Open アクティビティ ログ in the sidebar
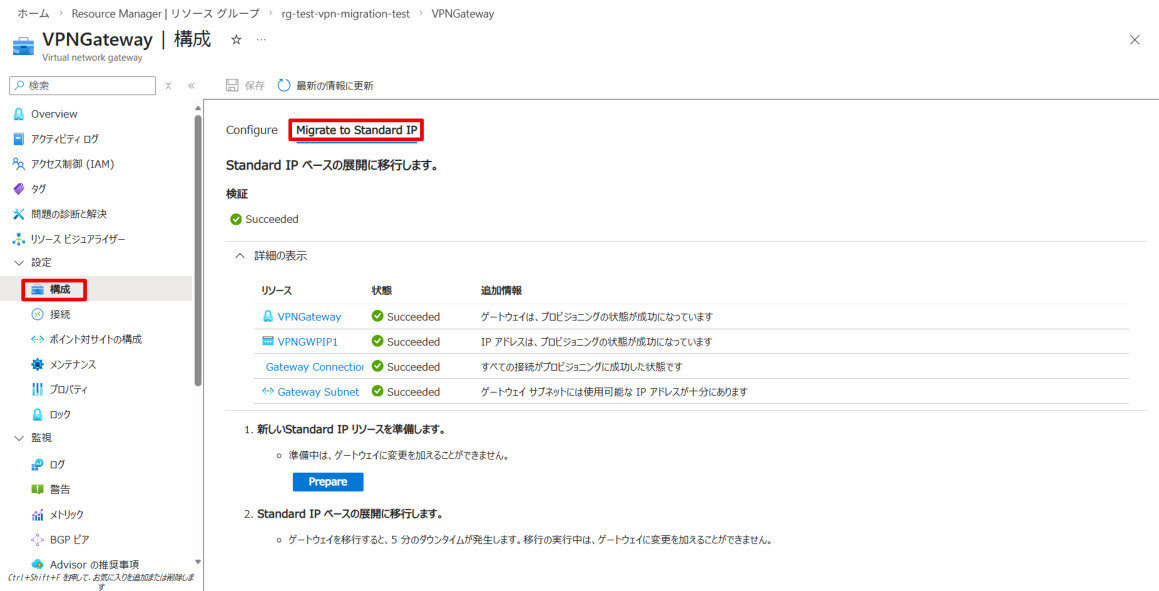 (x=64, y=139)
